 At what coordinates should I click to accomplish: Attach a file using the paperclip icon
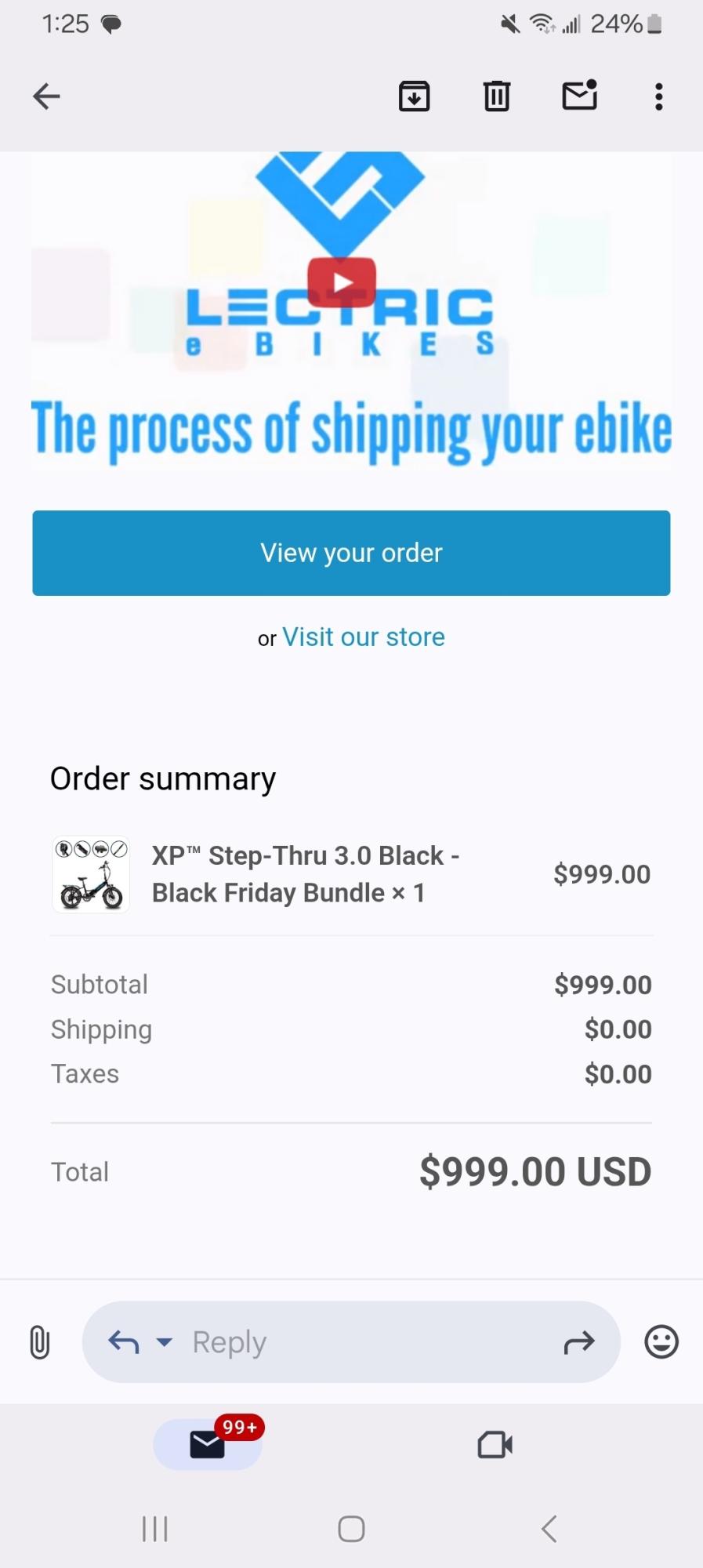[39, 1341]
